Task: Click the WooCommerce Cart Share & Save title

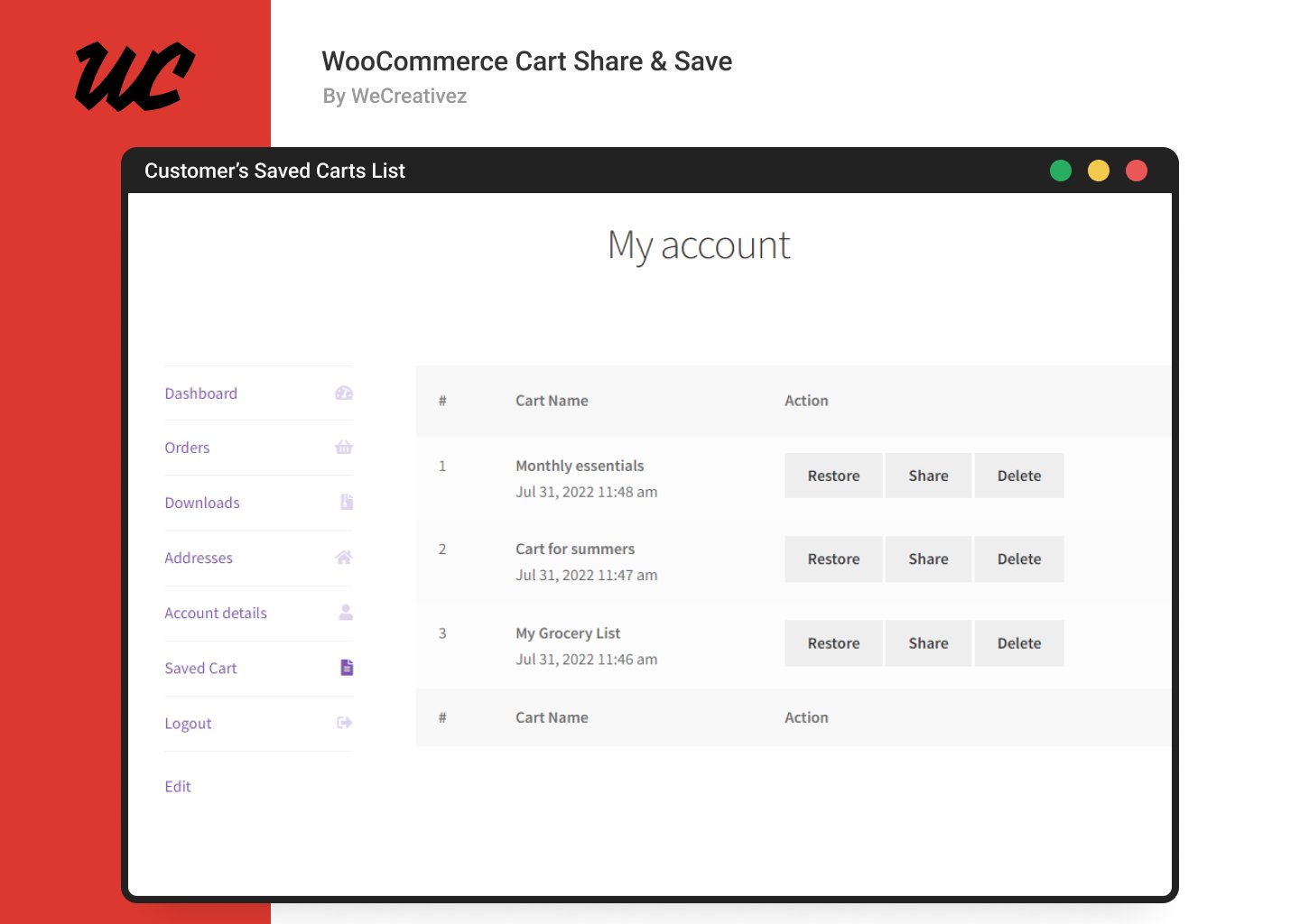Action: tap(526, 61)
